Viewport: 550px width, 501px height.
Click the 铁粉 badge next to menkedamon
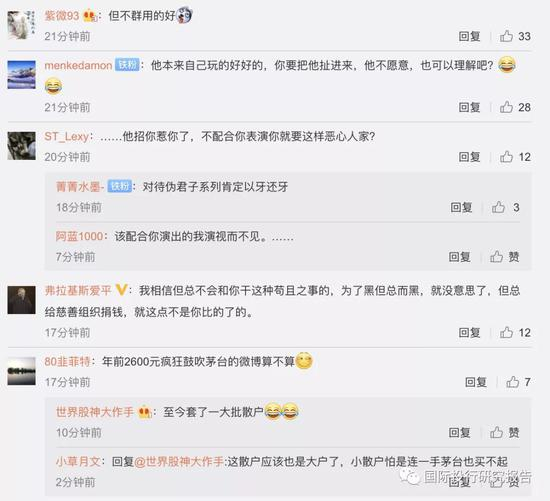click(127, 65)
